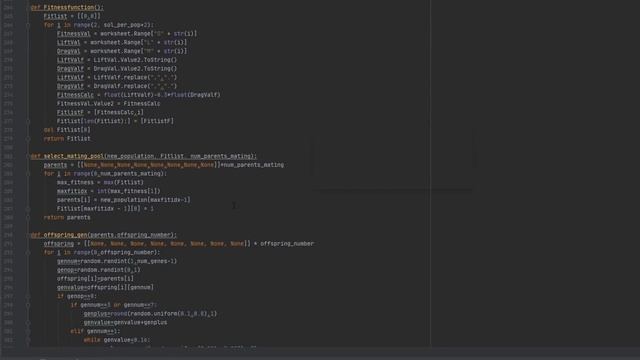The image size is (640, 360).
Task: Click 'max_fitness = max(Fitlist)' line
Action: pos(100,182)
